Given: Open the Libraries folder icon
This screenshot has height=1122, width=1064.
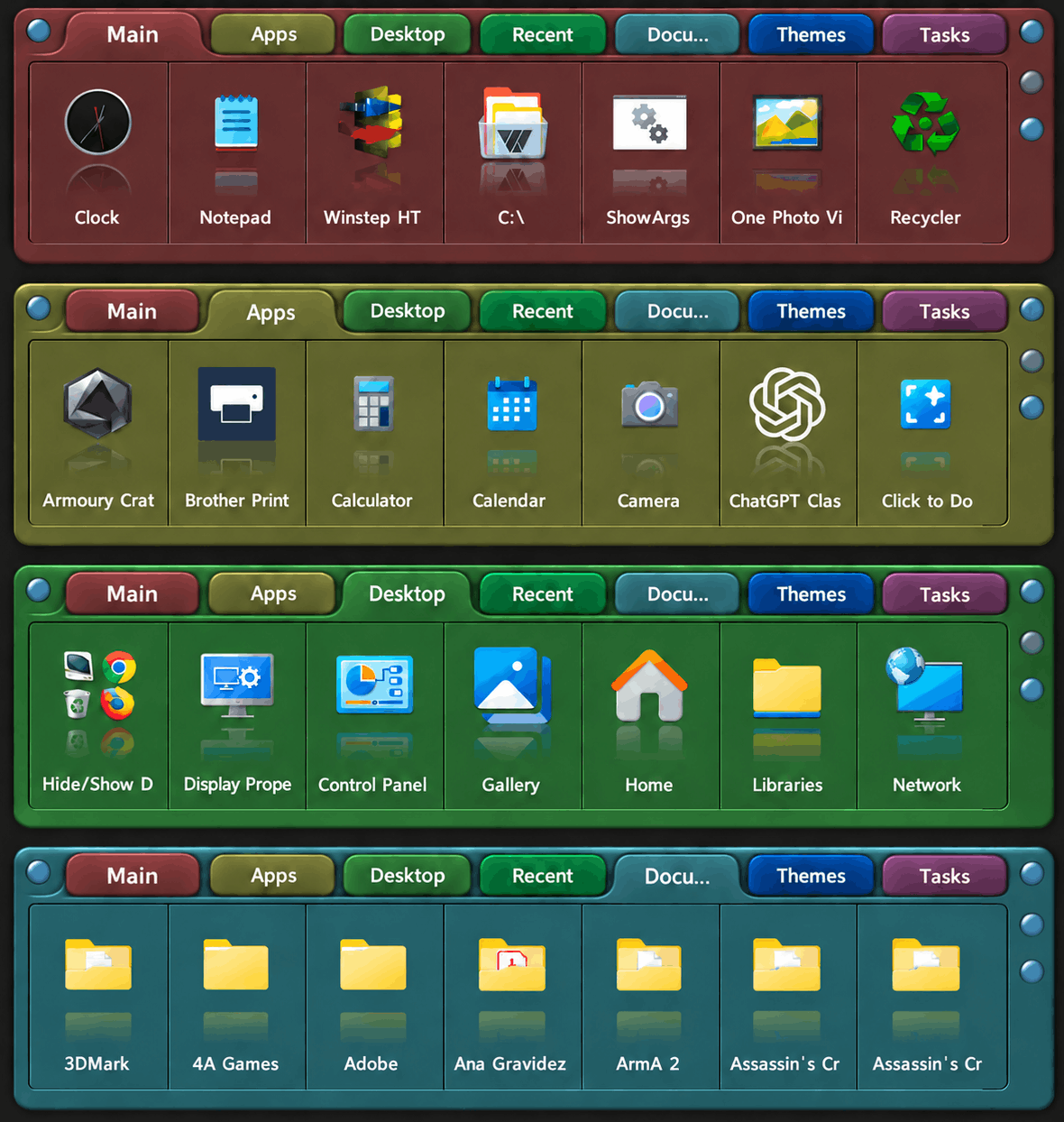Looking at the screenshot, I should pyautogui.click(x=787, y=687).
